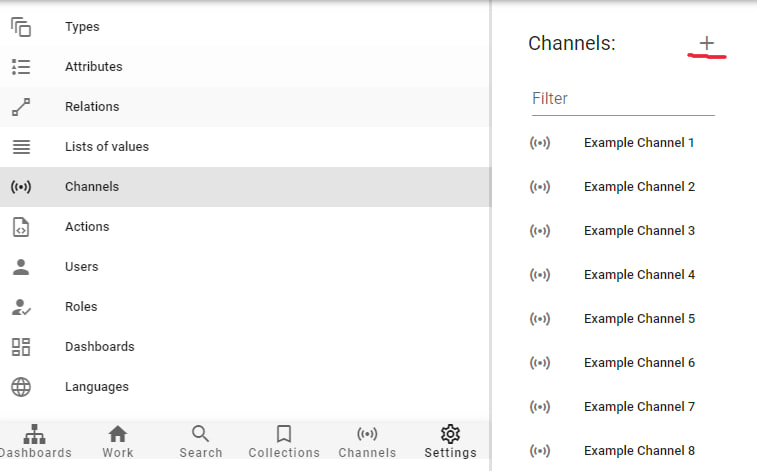Open Types via its stacked-squares icon

coord(21,27)
